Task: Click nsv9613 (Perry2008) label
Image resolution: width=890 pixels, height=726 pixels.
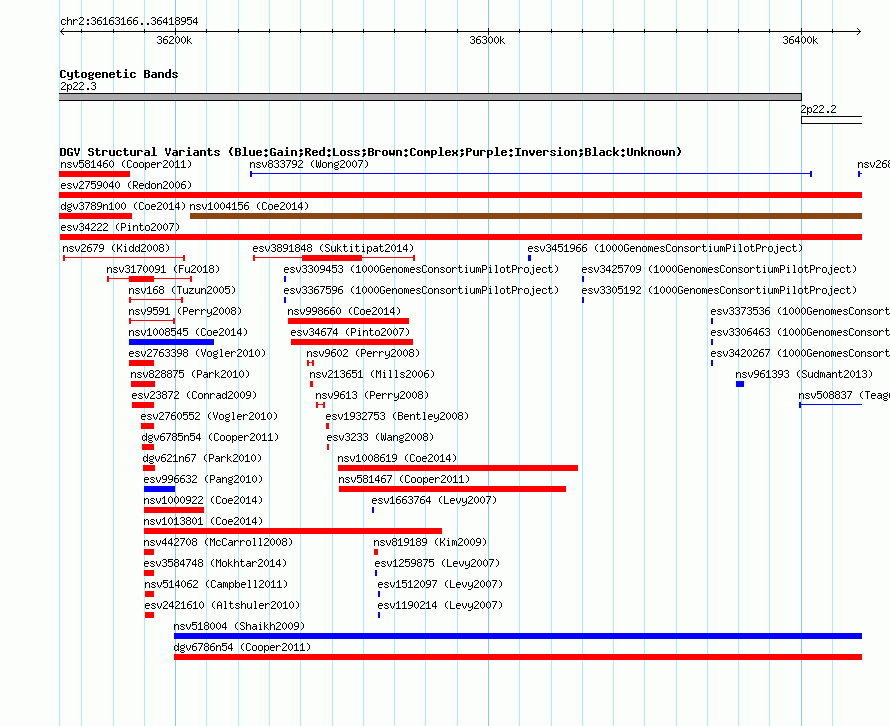Action: [372, 396]
